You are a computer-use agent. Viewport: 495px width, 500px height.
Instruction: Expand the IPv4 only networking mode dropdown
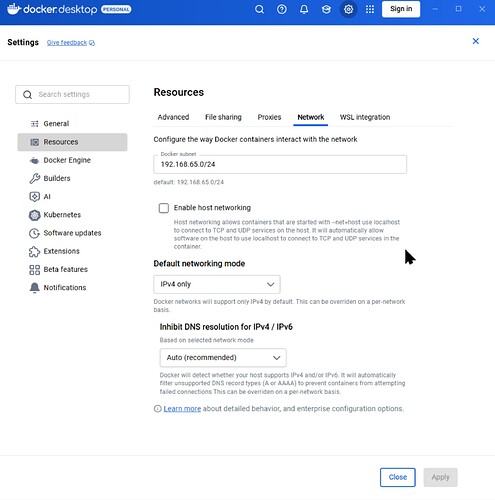point(217,284)
